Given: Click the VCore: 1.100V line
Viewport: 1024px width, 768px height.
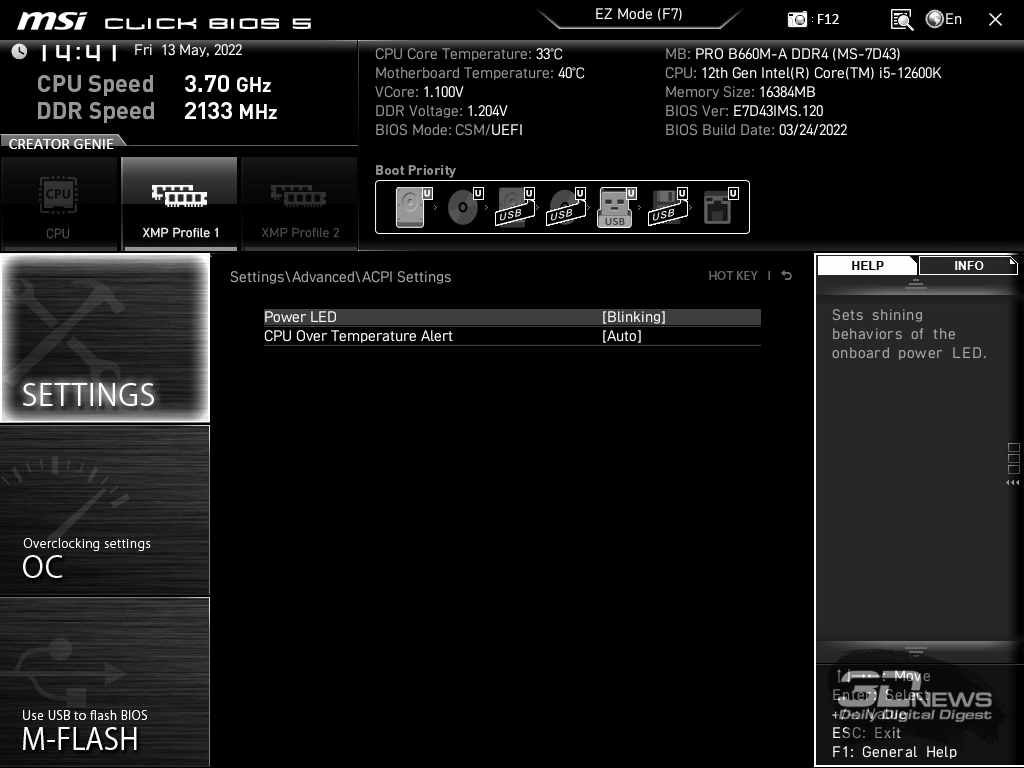Looking at the screenshot, I should (419, 91).
